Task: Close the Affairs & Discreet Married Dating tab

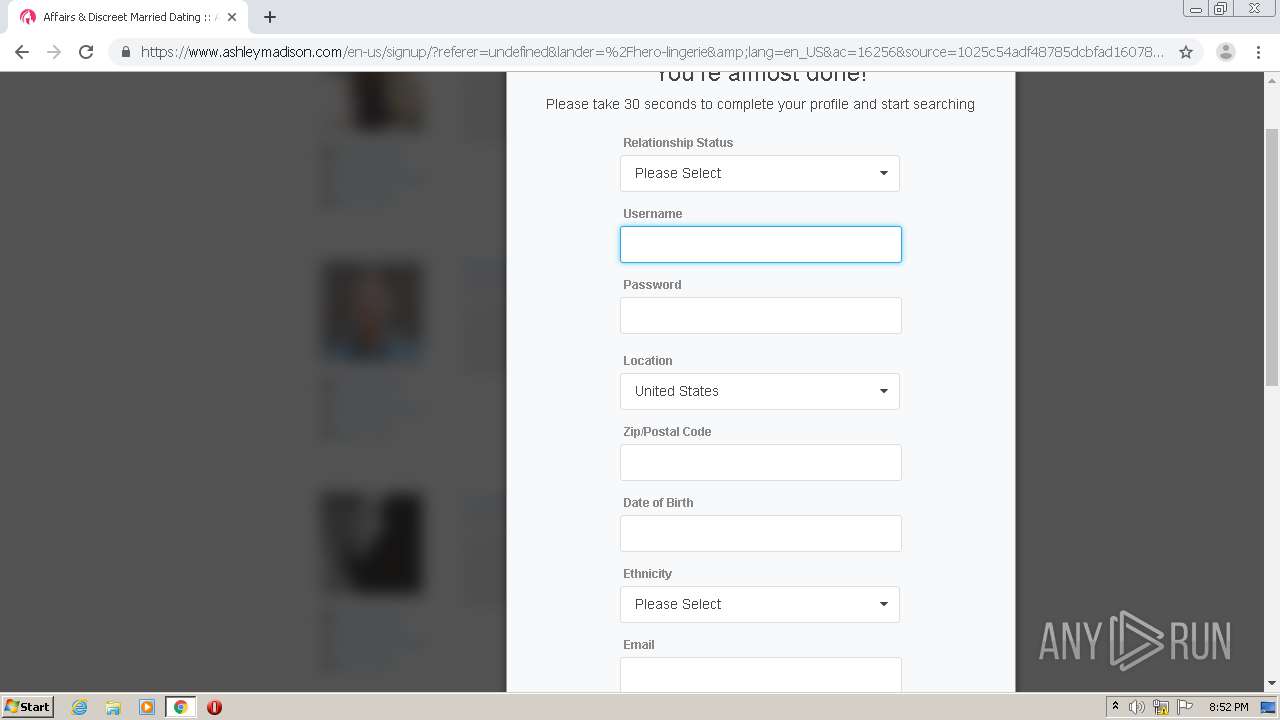Action: (232, 17)
